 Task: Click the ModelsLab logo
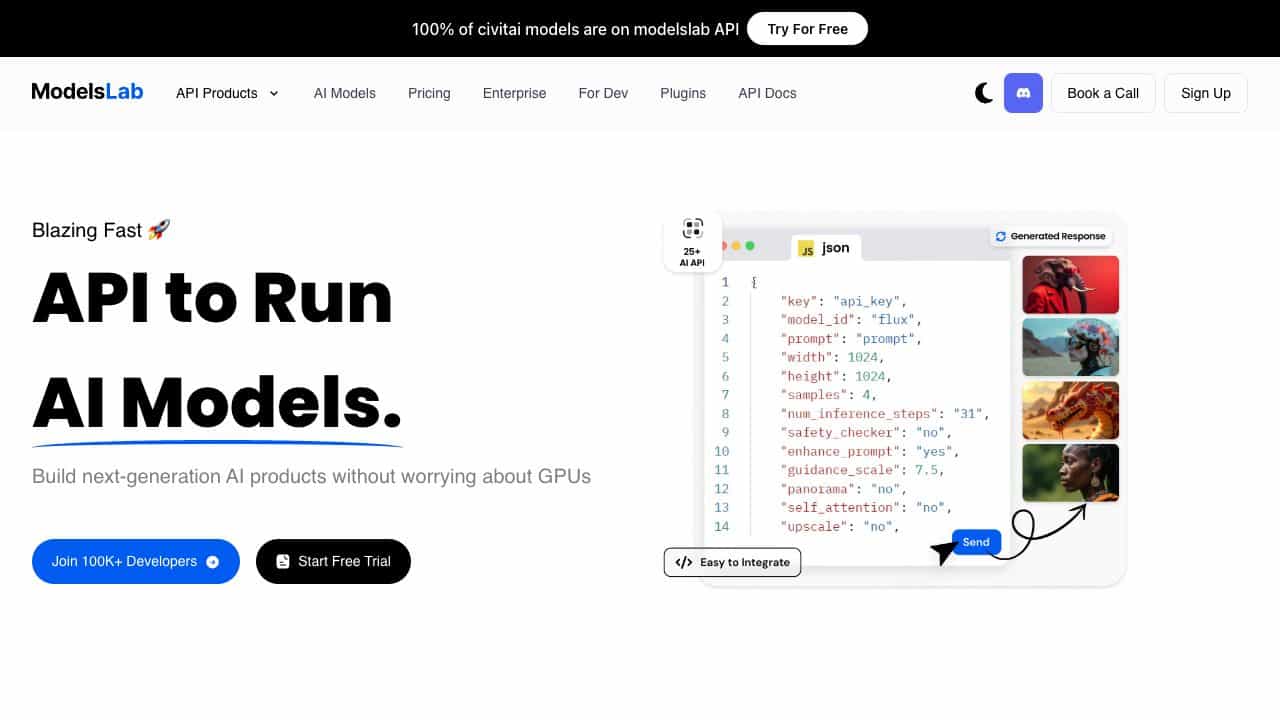87,92
